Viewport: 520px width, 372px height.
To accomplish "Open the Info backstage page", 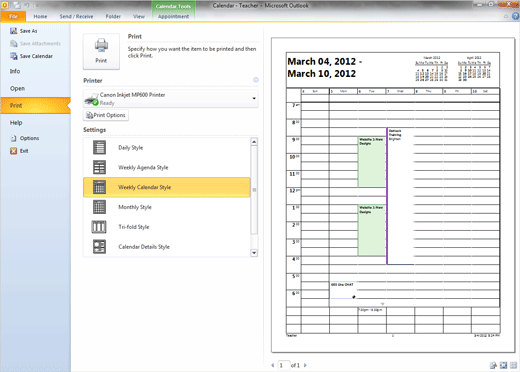I will [x=15, y=71].
